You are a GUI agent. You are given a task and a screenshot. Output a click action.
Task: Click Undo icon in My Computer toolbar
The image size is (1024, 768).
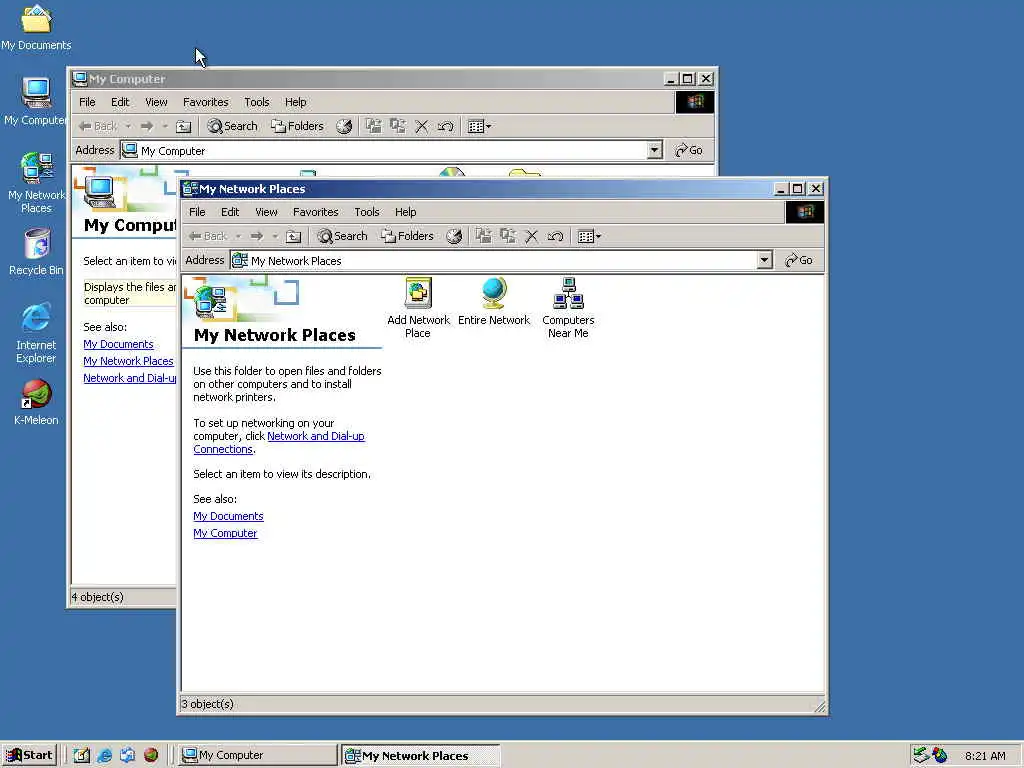click(446, 126)
